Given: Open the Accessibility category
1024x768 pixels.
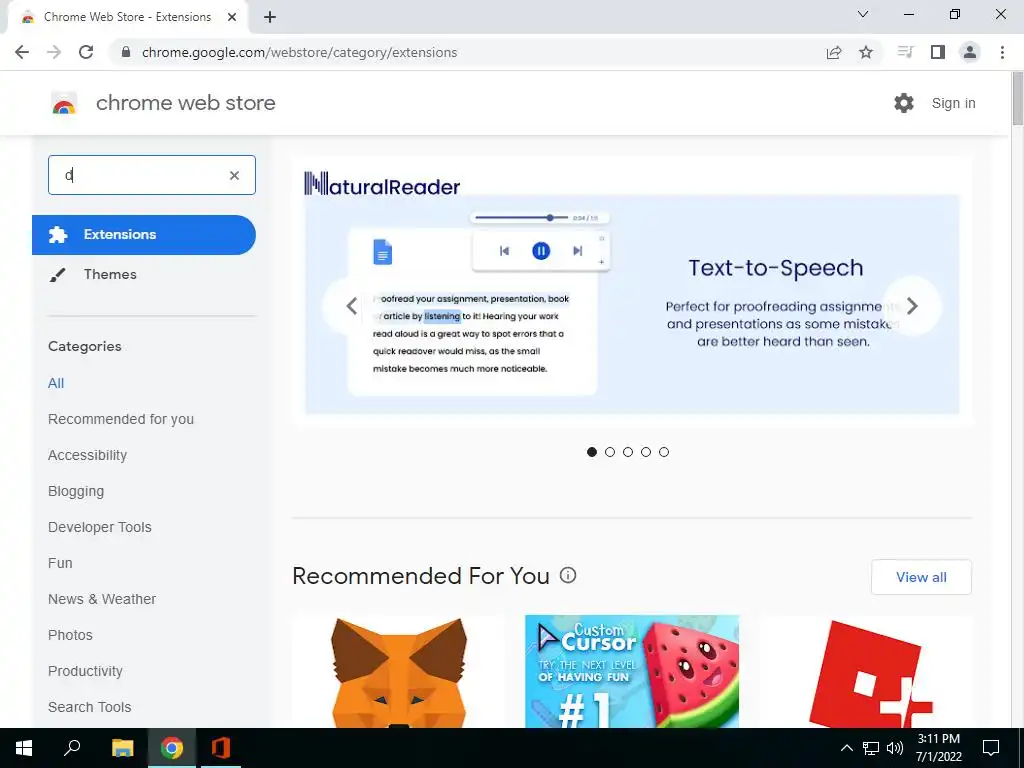Looking at the screenshot, I should click(x=88, y=455).
